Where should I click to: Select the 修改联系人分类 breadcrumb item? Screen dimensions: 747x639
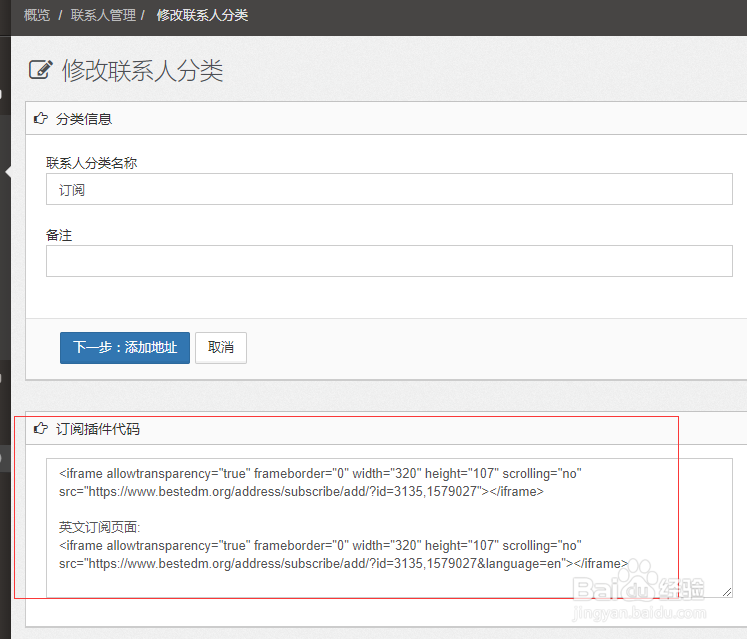(x=202, y=15)
